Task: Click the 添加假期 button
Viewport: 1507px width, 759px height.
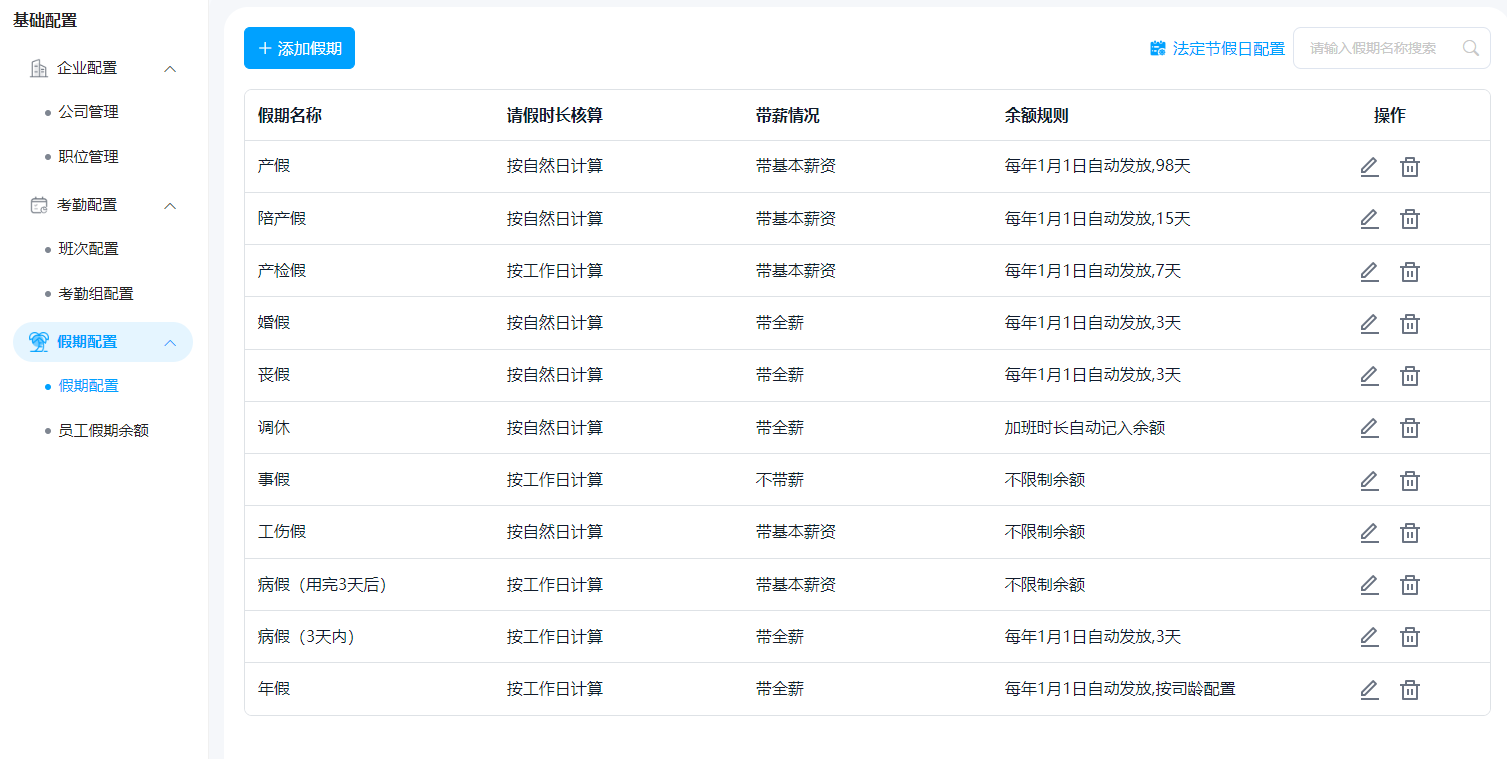Action: [299, 48]
